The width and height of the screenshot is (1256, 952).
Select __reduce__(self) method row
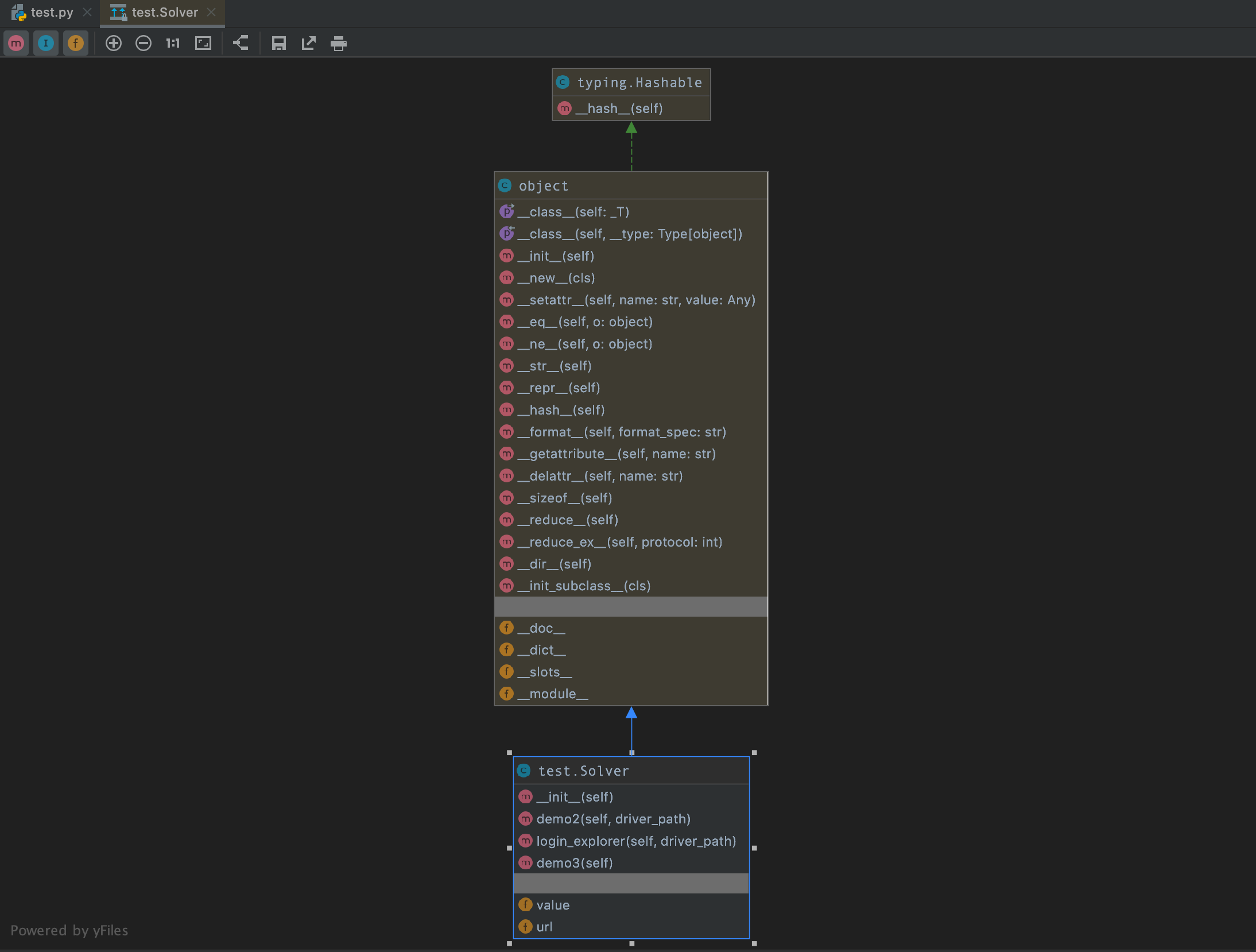pos(631,520)
